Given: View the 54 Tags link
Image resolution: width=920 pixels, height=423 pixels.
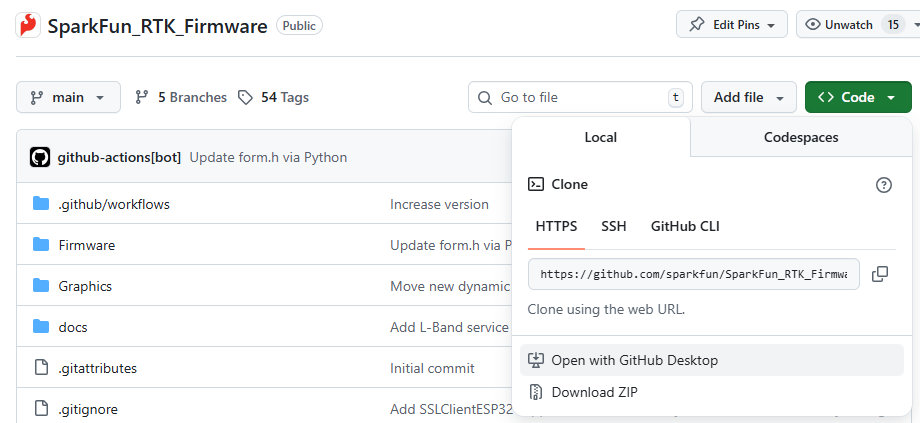Looking at the screenshot, I should pyautogui.click(x=273, y=97).
